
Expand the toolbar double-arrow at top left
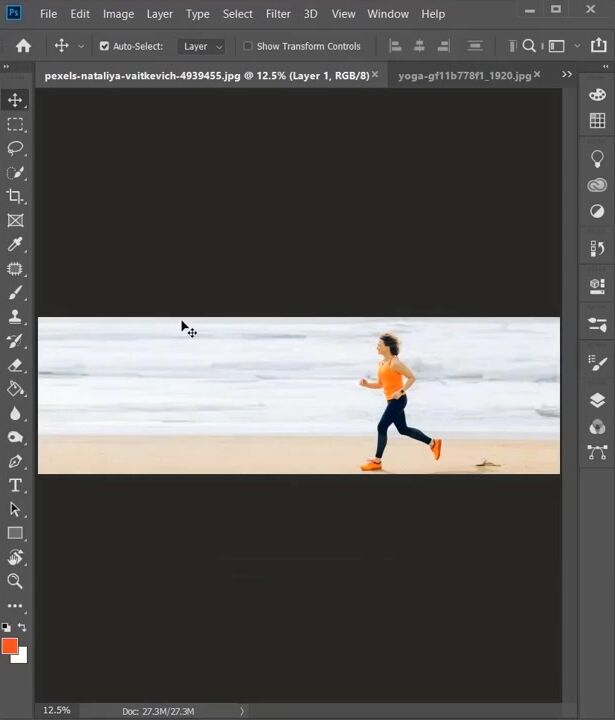6,67
